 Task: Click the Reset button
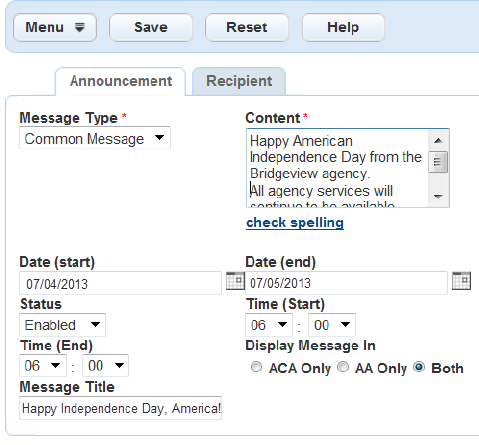[247, 27]
